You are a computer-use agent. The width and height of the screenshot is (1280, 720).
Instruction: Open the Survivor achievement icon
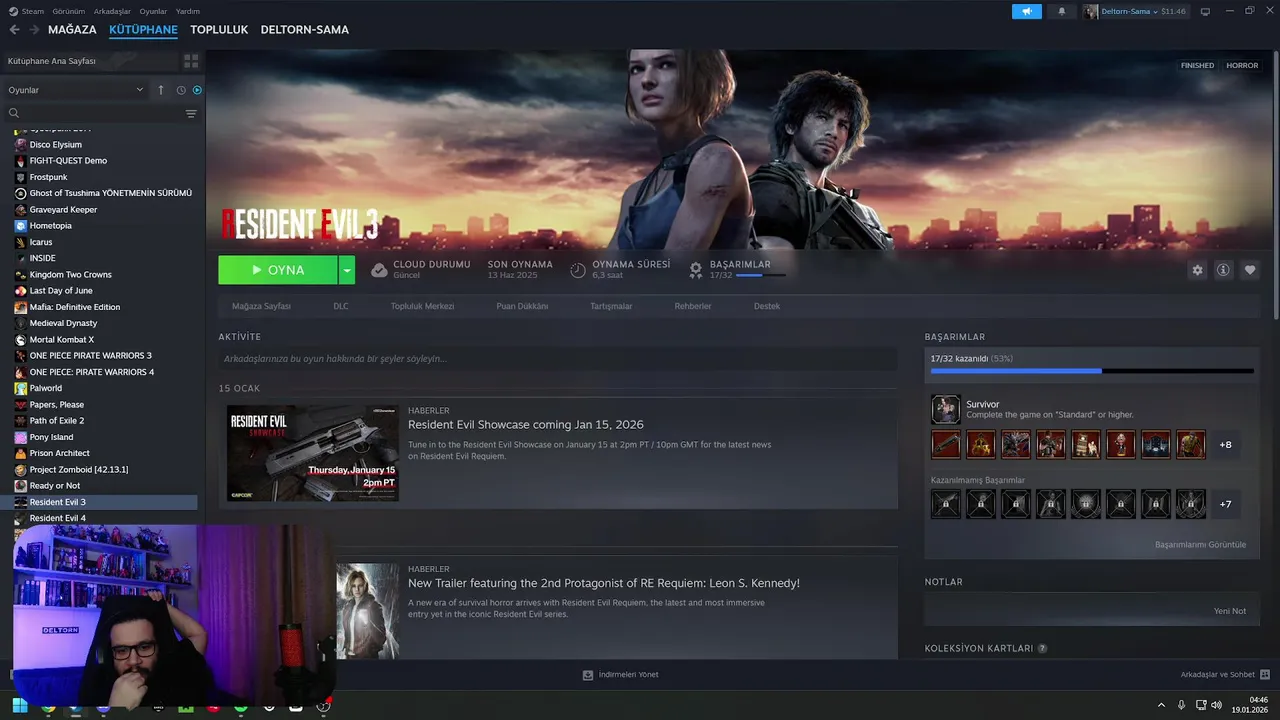click(x=946, y=409)
